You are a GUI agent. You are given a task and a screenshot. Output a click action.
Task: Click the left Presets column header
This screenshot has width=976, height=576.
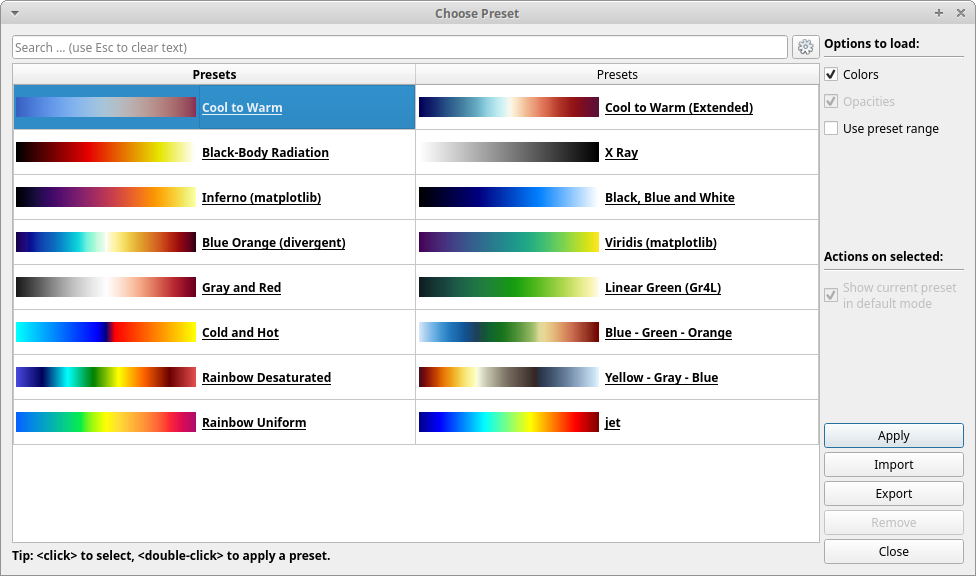(214, 75)
